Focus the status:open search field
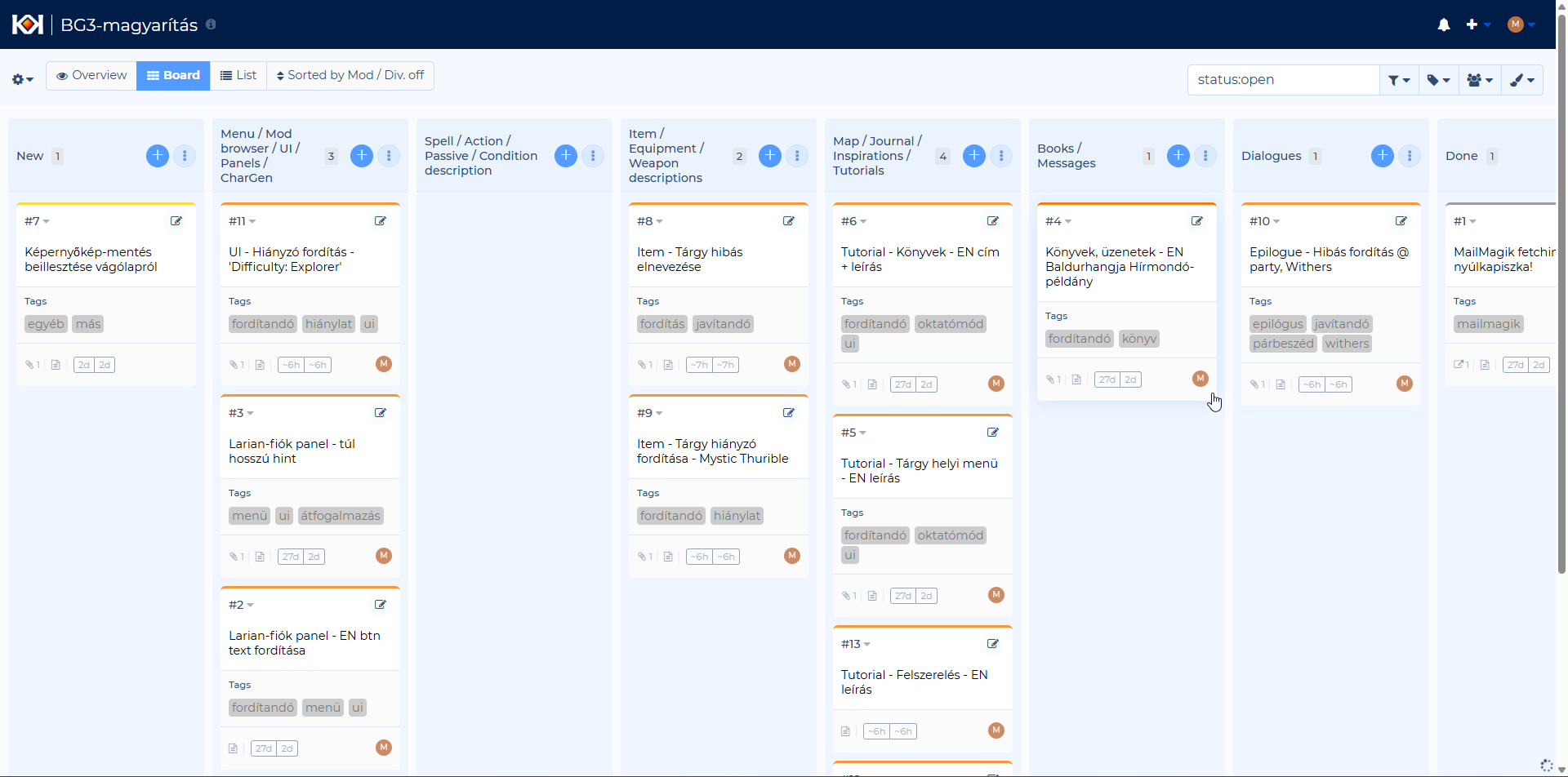The height and width of the screenshot is (777, 1568). pos(1284,80)
